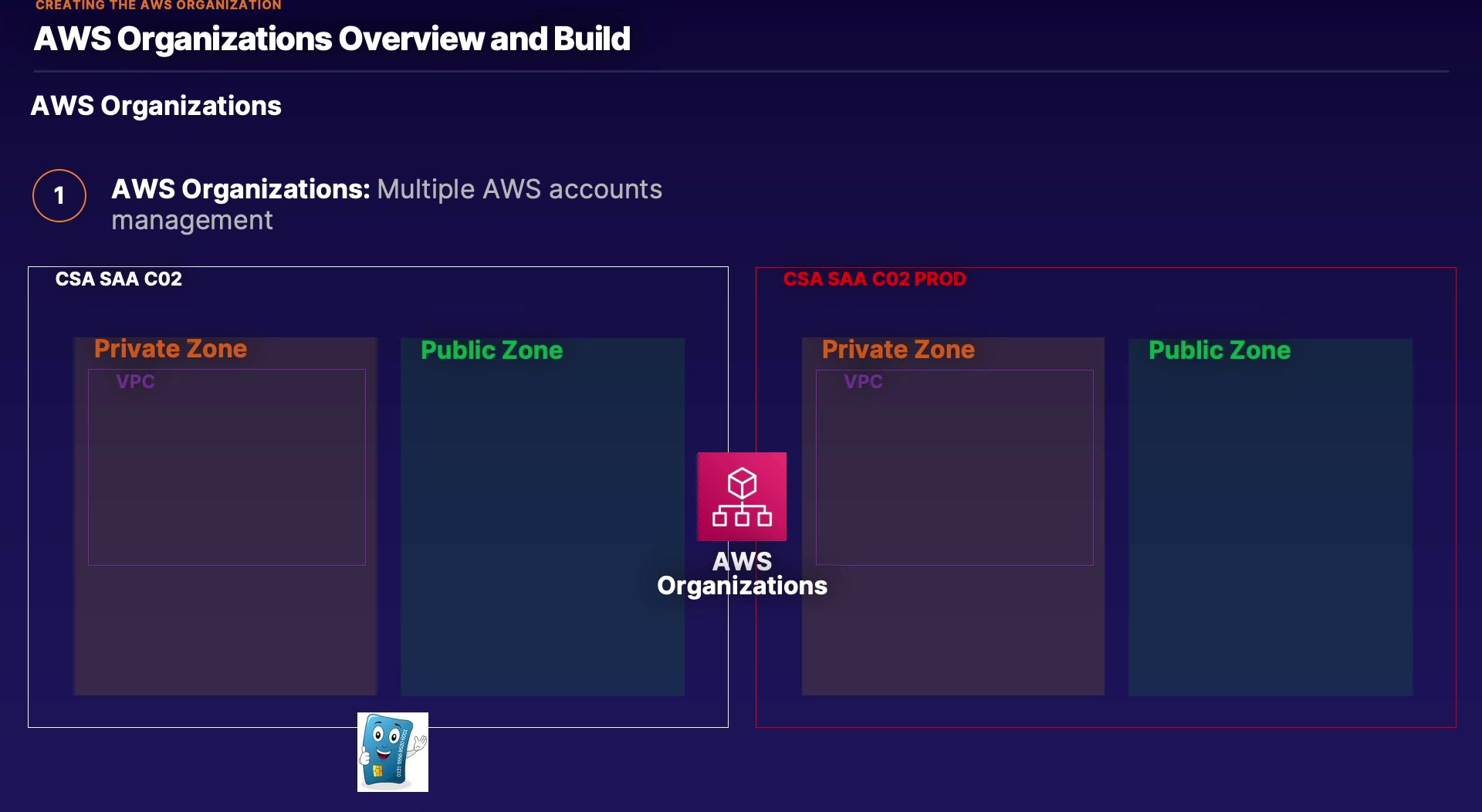Click the bold "AWS Organizations:" bullet text
This screenshot has height=812, width=1482.
(241, 189)
